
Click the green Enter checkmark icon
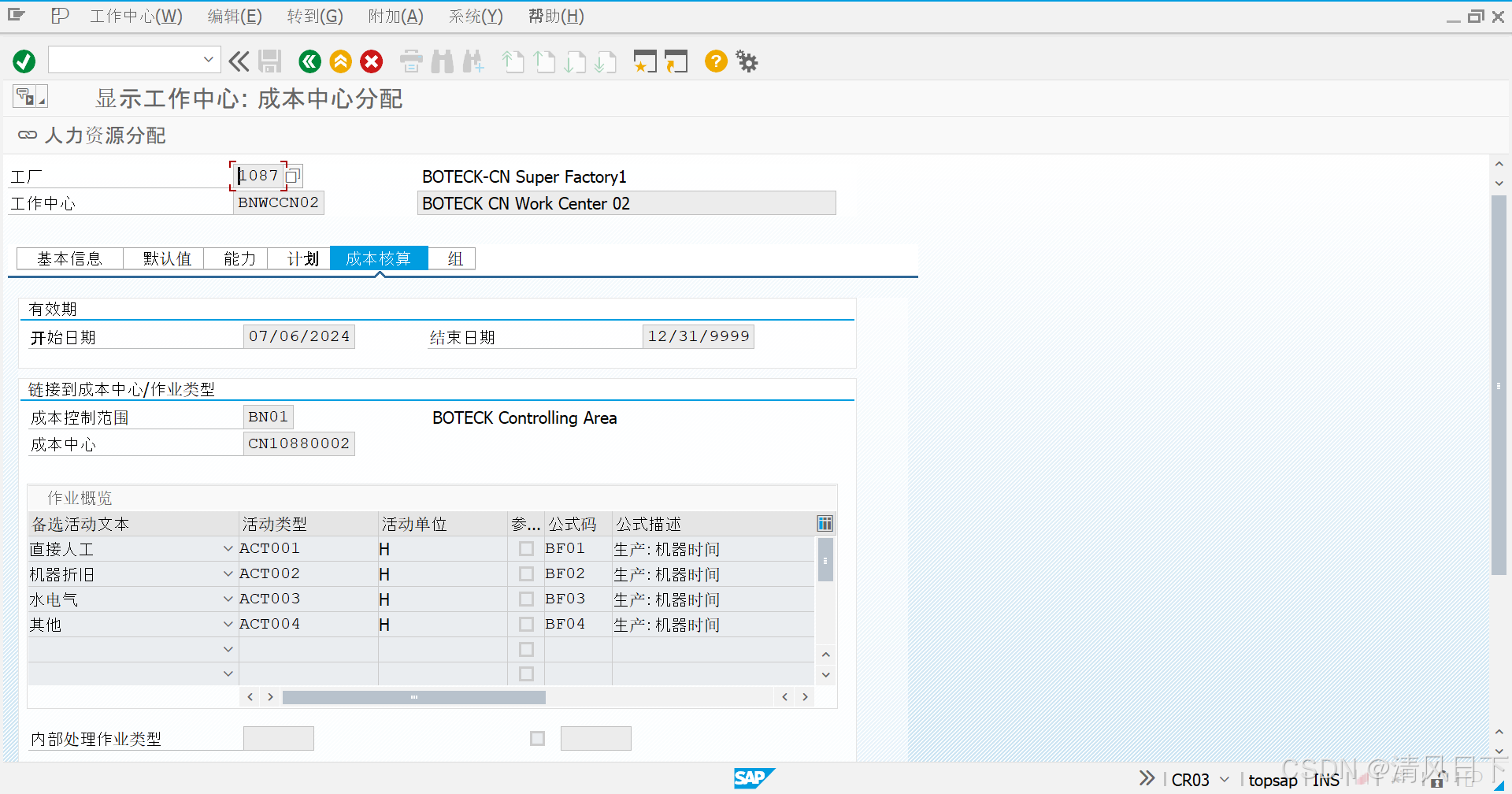(24, 61)
